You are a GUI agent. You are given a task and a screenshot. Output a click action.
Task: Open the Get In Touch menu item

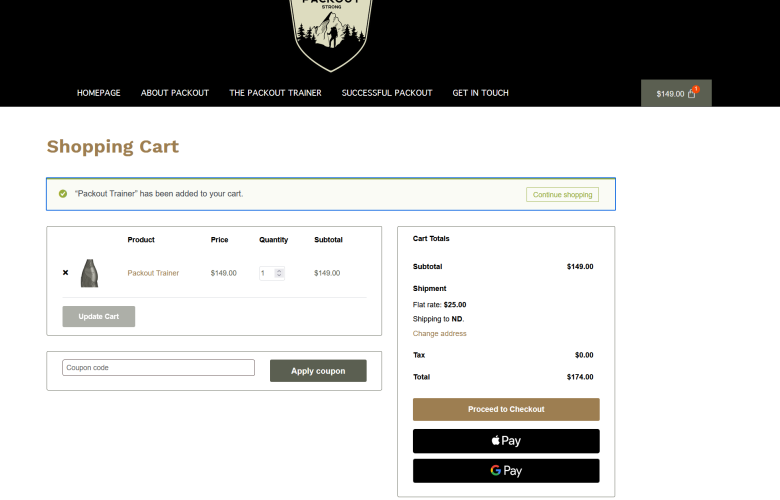(x=481, y=93)
